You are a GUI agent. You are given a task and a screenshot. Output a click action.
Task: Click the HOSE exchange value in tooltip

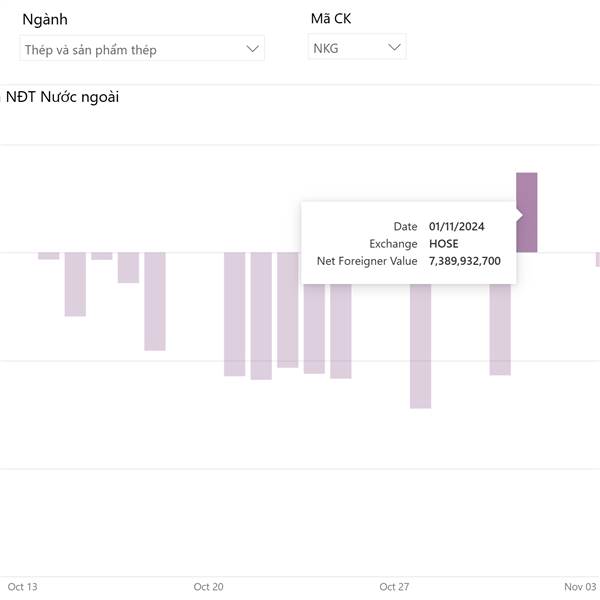pyautogui.click(x=443, y=244)
